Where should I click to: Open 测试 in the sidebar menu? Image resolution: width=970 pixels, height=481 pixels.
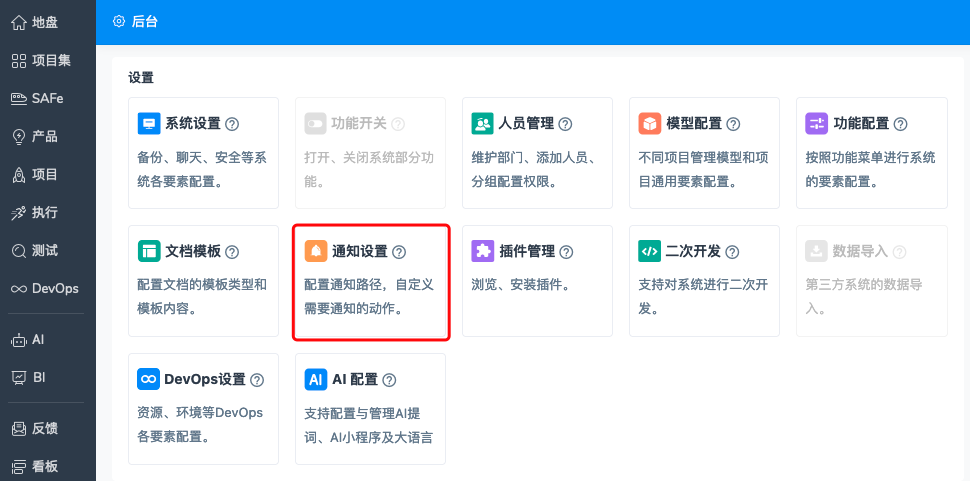click(47, 250)
